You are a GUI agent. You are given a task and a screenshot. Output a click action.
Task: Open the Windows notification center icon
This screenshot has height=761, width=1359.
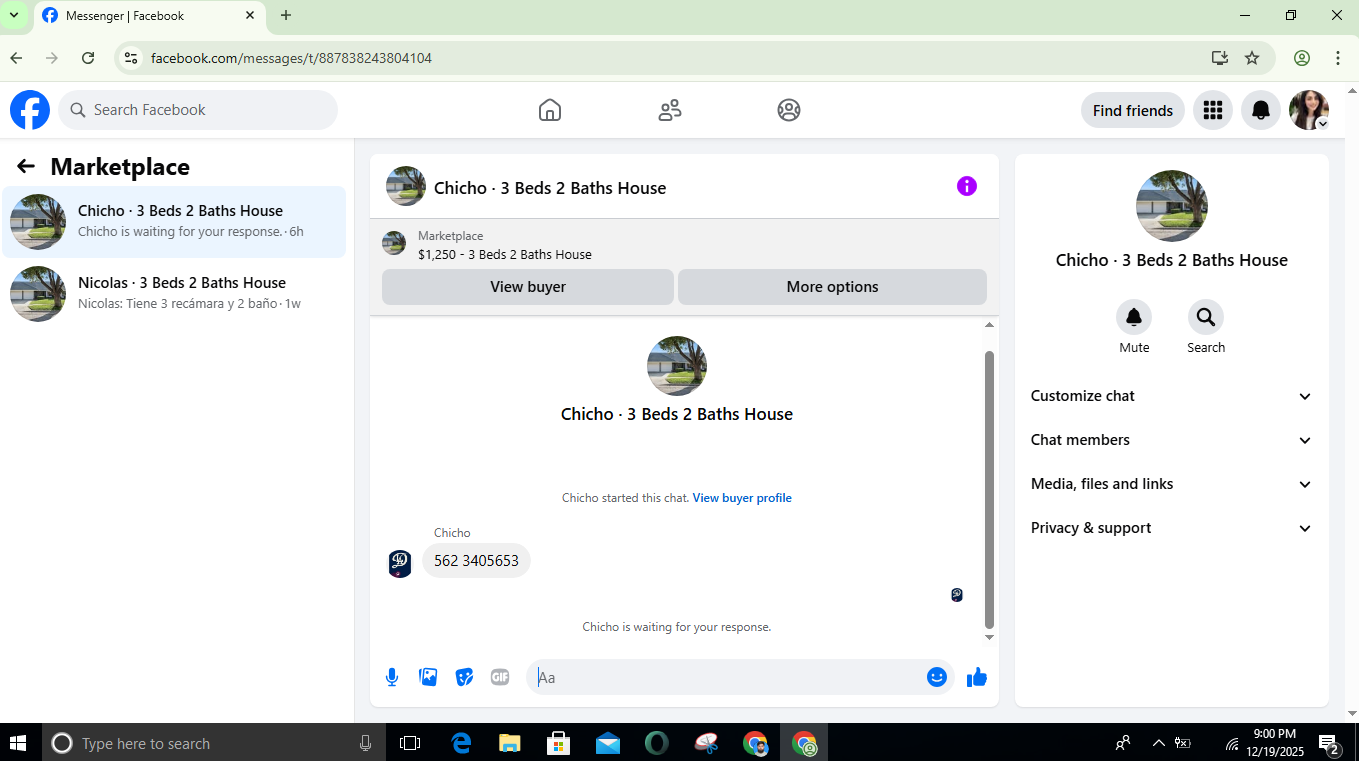pos(1329,743)
